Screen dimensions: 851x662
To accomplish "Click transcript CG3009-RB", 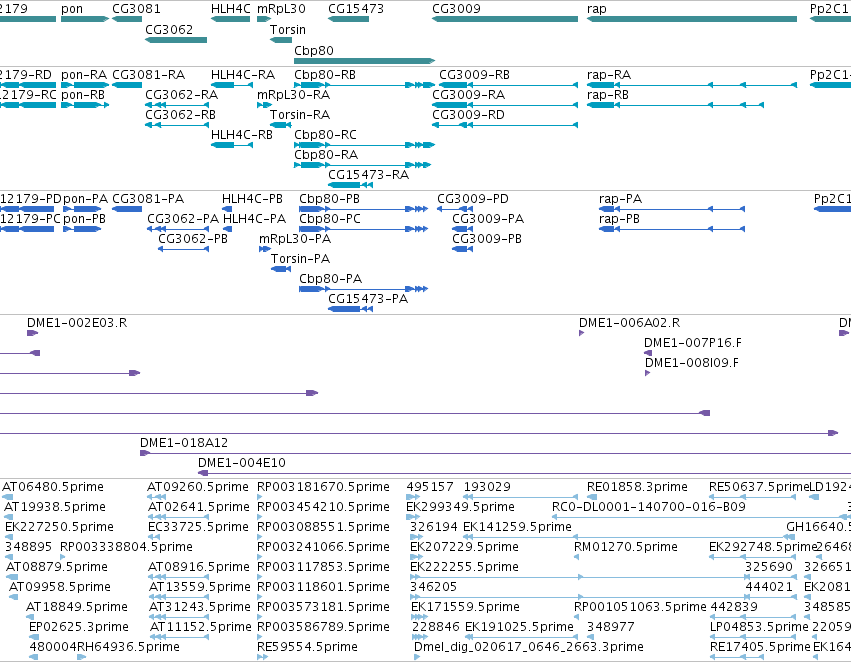I will coord(474,75).
